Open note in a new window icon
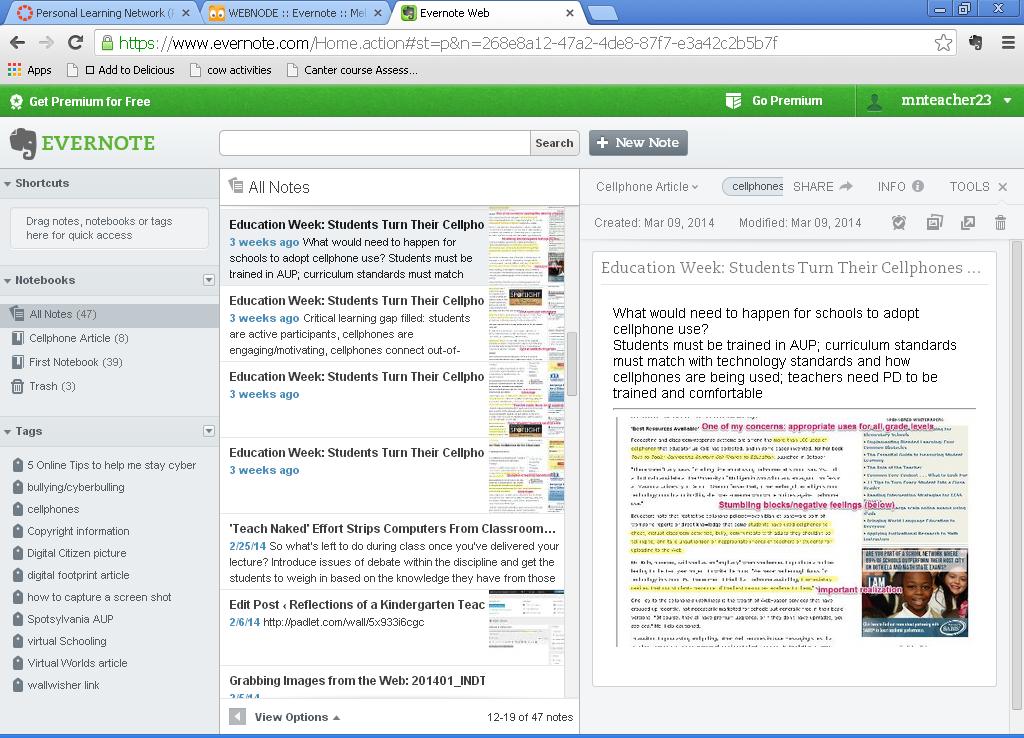Image resolution: width=1024 pixels, height=738 pixels. tap(968, 223)
